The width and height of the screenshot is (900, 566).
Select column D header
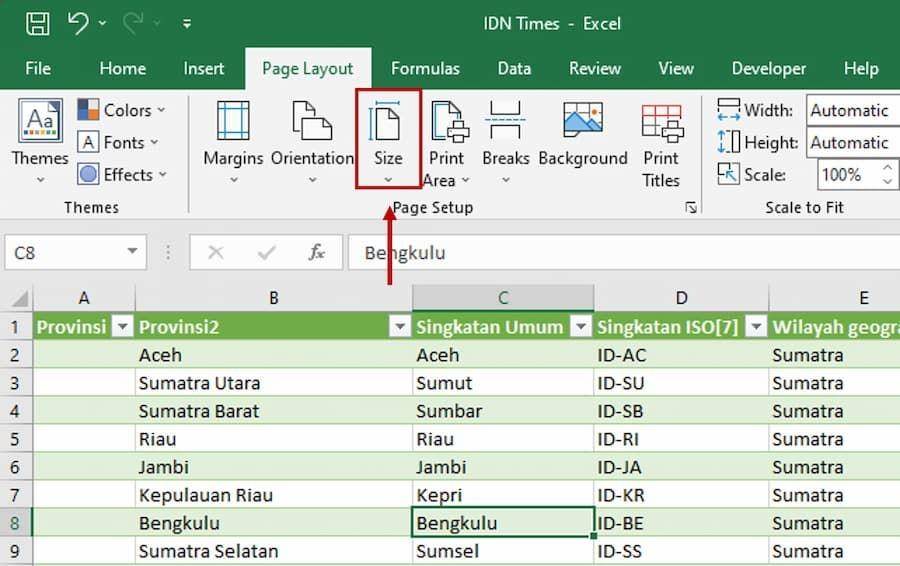click(x=681, y=298)
